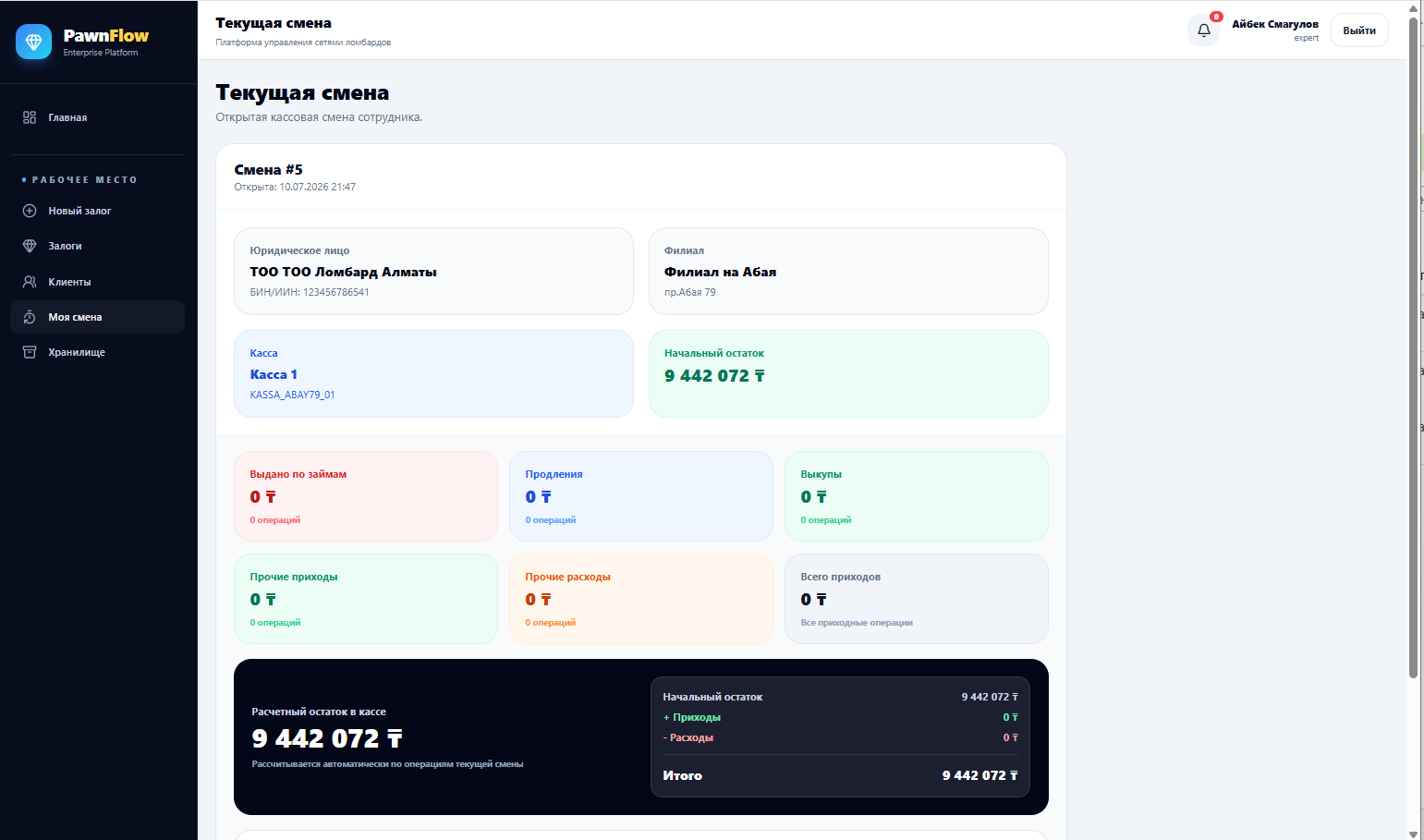Viewport: 1424px width, 840px height.
Task: Click the PawnFlow brand name
Action: pos(106,36)
